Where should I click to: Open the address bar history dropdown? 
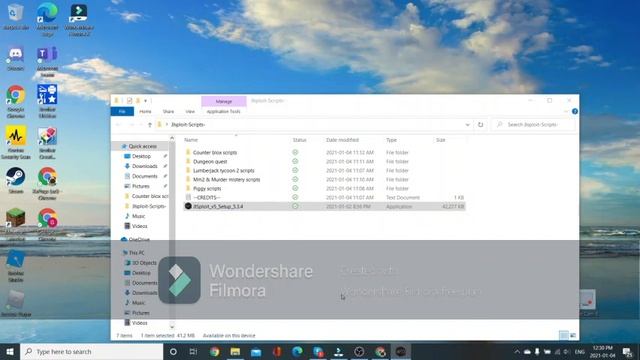[467, 124]
